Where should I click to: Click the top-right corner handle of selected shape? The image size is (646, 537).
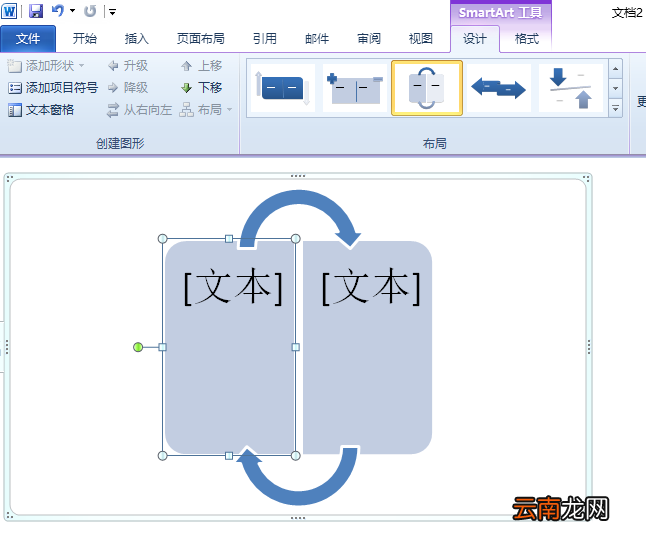(x=295, y=239)
